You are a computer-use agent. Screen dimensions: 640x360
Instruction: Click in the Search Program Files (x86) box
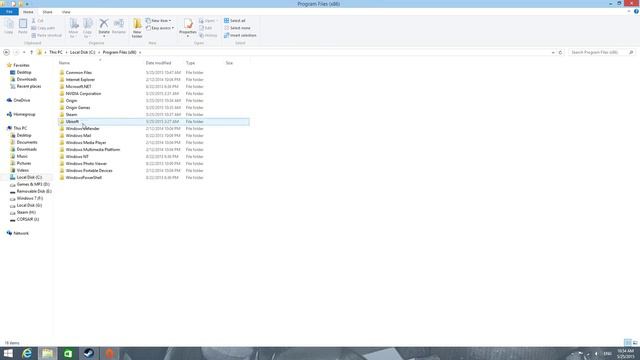tap(601, 52)
